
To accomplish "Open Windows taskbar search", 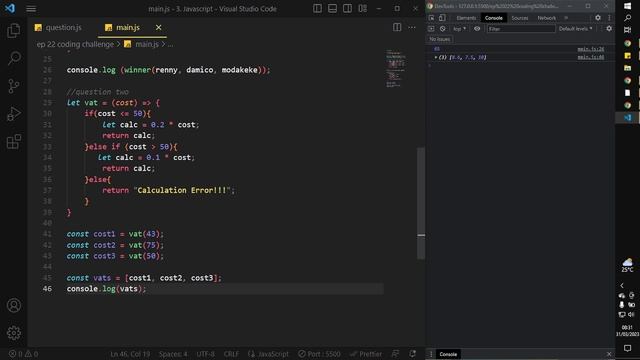I will coord(627,18).
